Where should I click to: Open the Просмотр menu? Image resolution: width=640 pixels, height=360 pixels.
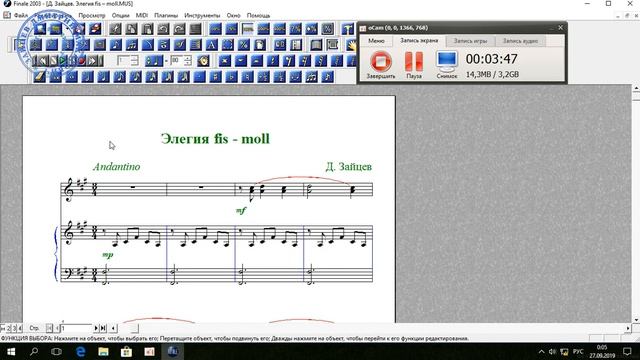point(92,15)
